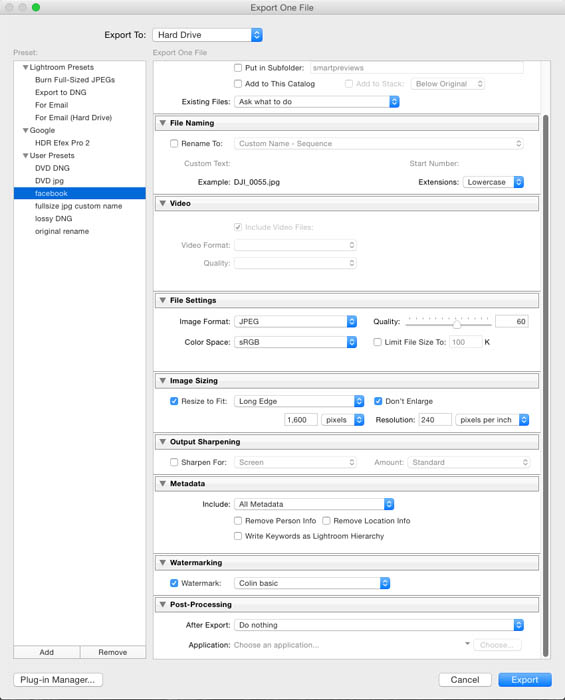
Task: Collapse the File Settings section
Action: point(163,300)
